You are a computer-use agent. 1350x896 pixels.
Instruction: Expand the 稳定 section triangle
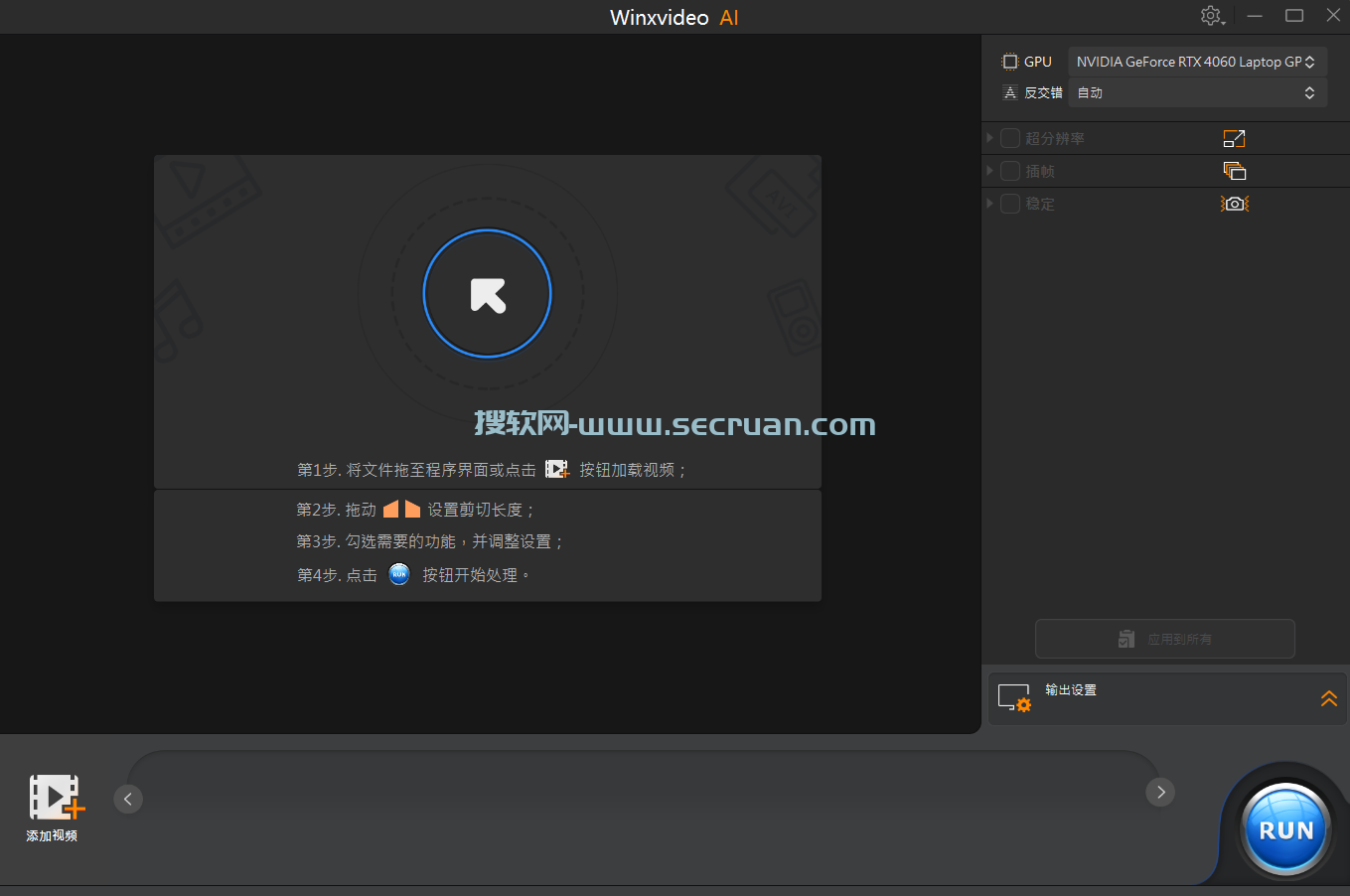(989, 204)
